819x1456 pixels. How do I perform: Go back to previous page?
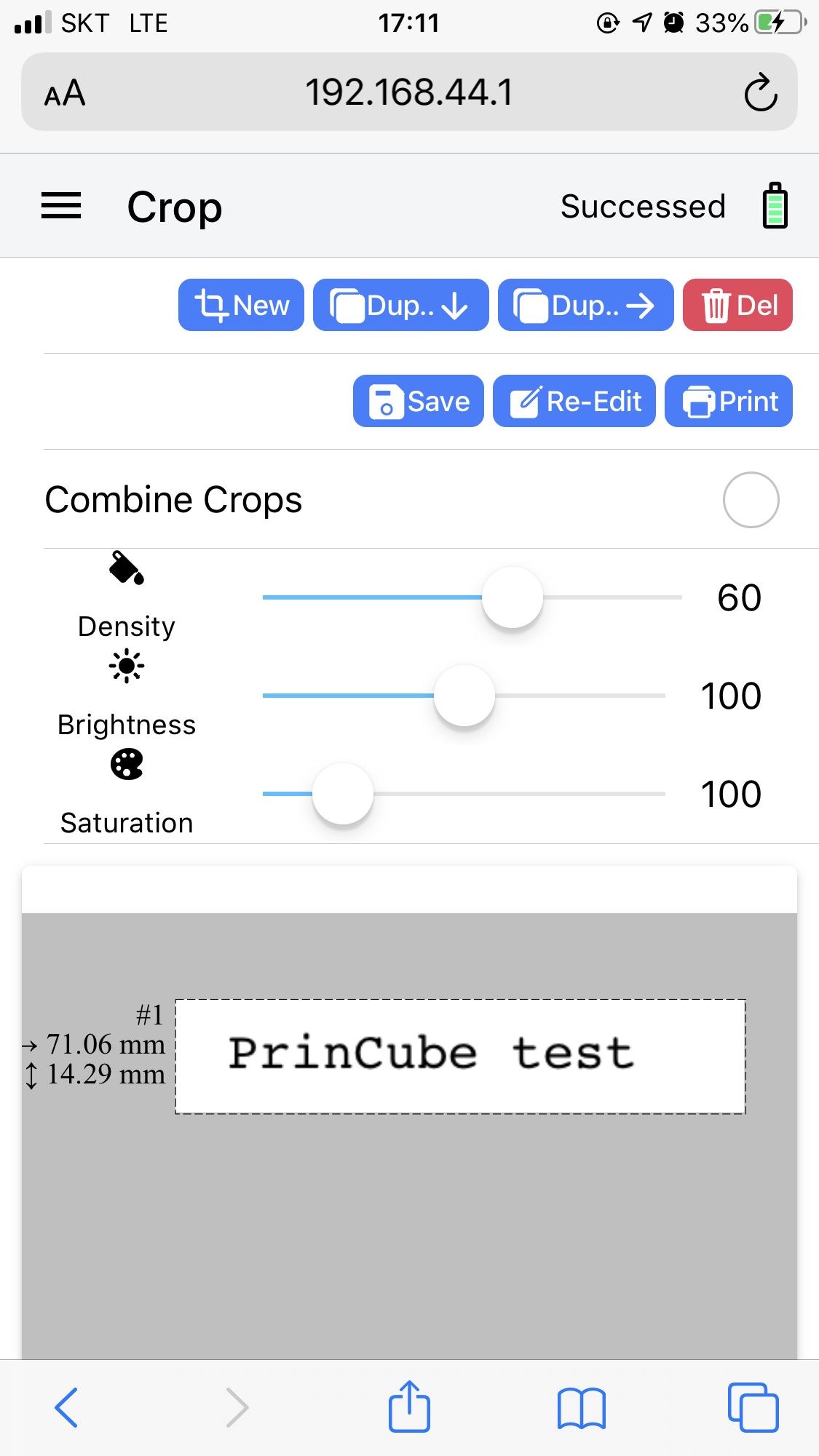[66, 1407]
